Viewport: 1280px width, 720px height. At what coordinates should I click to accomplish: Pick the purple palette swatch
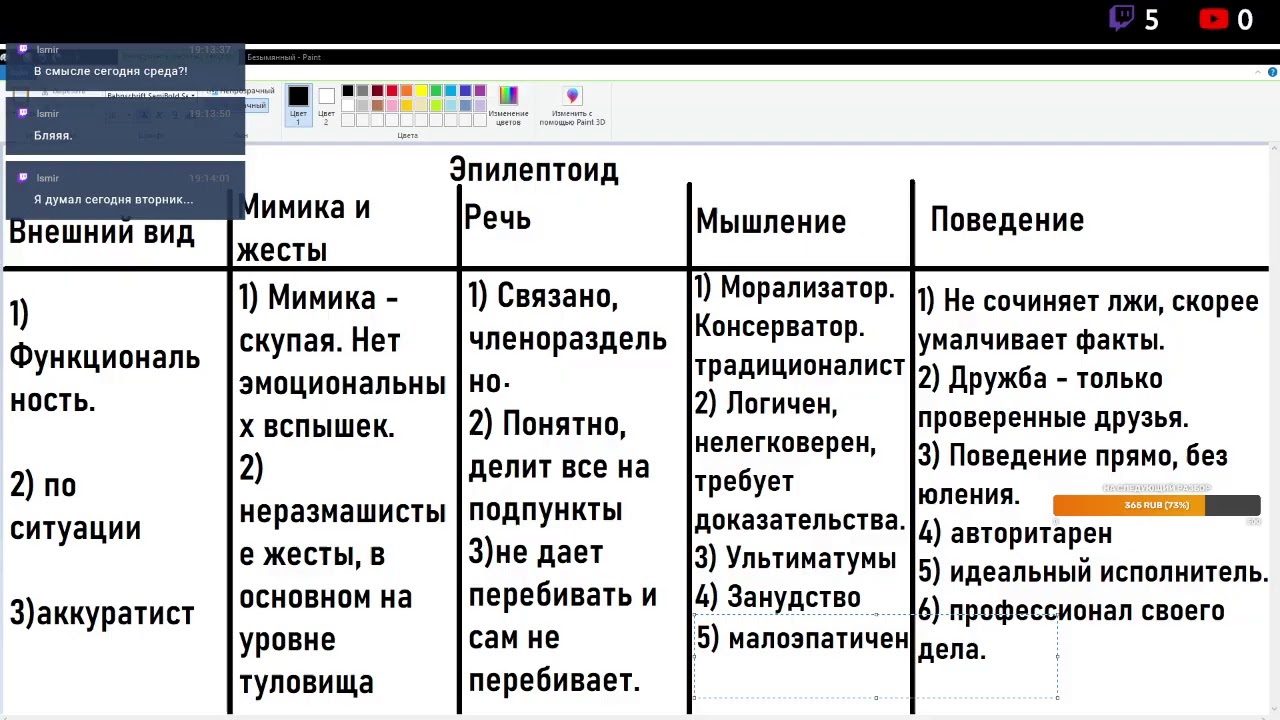(480, 90)
